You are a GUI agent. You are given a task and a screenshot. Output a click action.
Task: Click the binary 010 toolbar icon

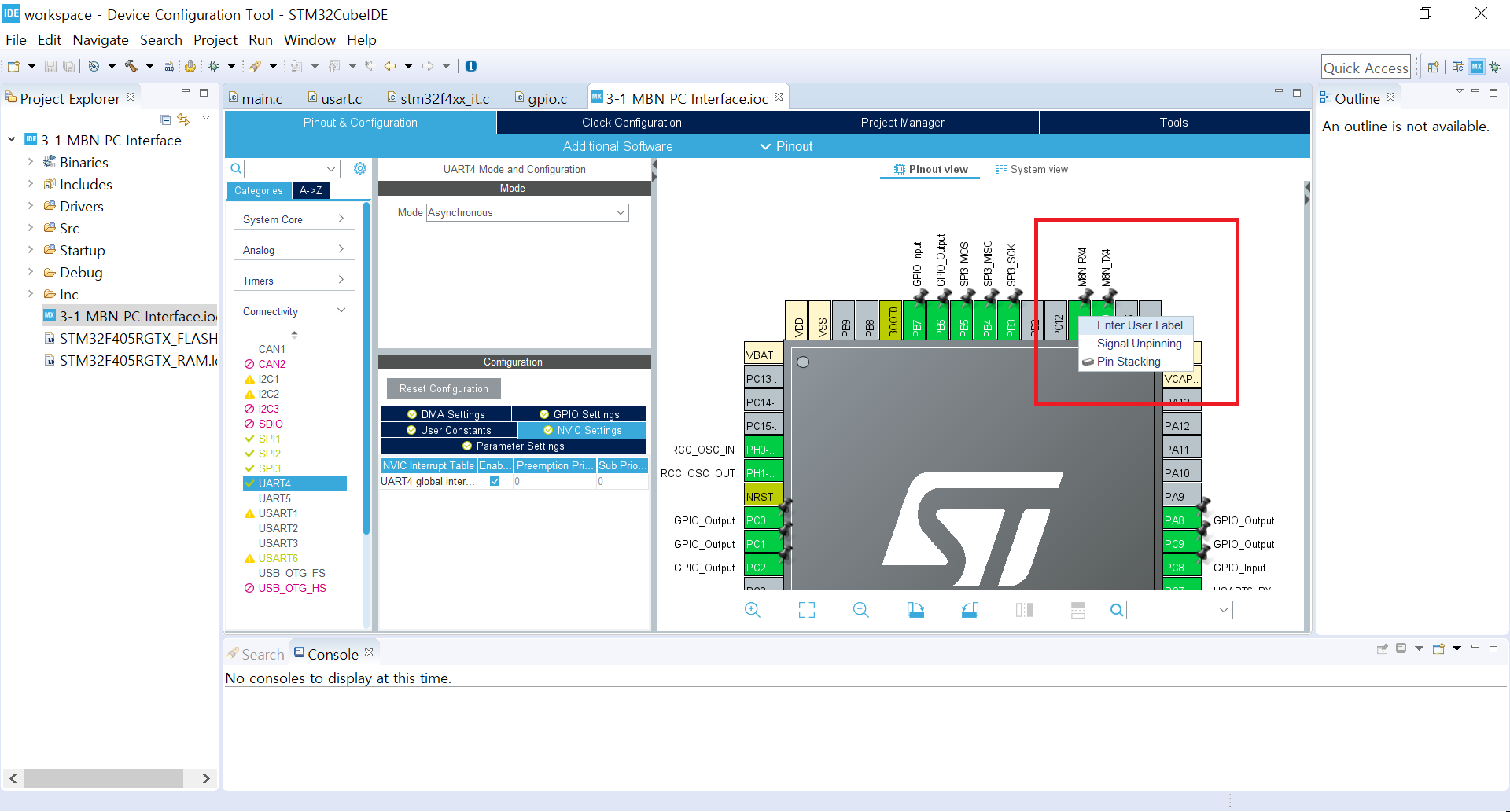pyautogui.click(x=168, y=66)
